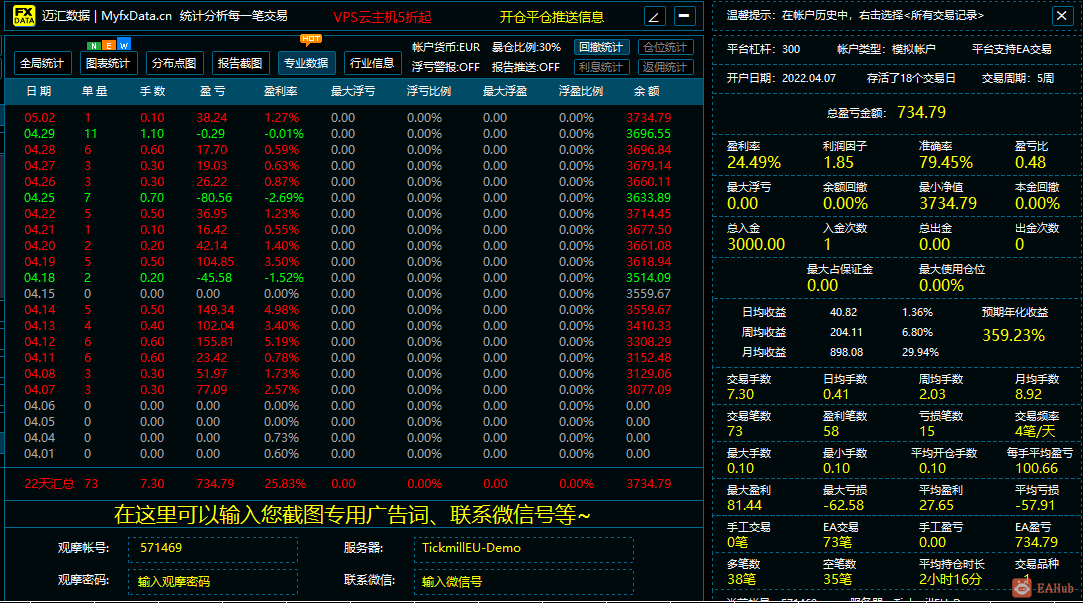The width and height of the screenshot is (1083, 603).
Task: Click the 交易笔数 73 value
Action: [734, 432]
